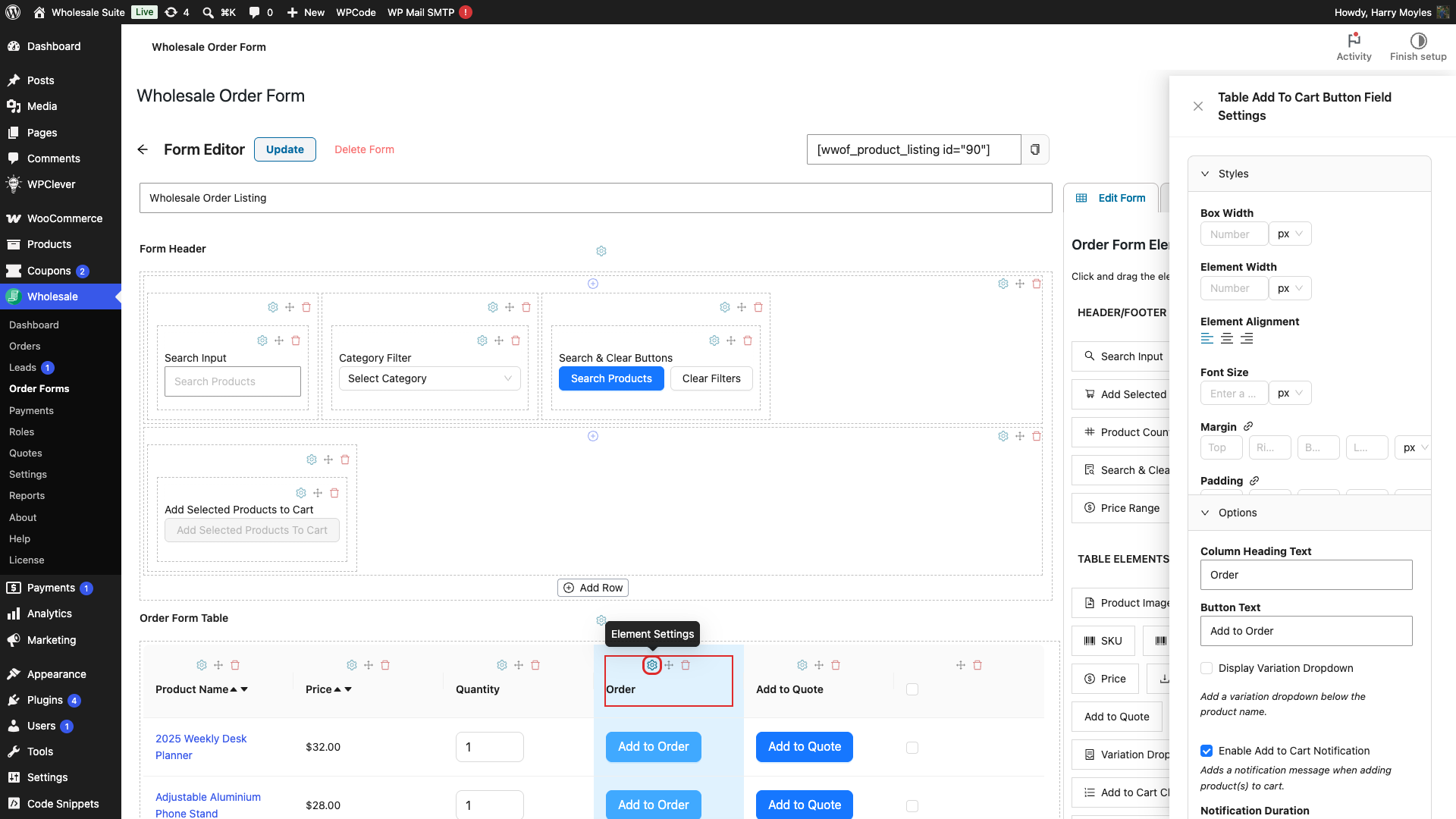The width and height of the screenshot is (1456, 819).
Task: Delete the Order column
Action: [x=686, y=665]
